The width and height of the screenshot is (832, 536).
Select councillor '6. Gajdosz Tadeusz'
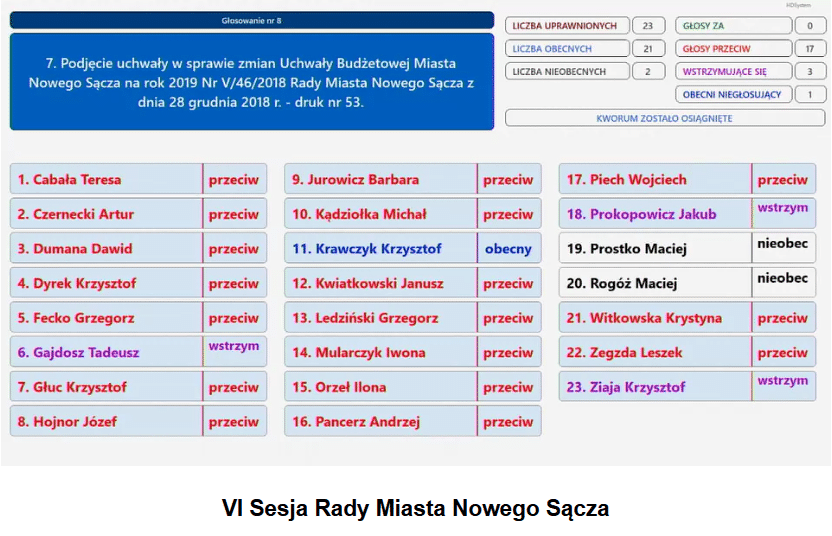(x=106, y=352)
